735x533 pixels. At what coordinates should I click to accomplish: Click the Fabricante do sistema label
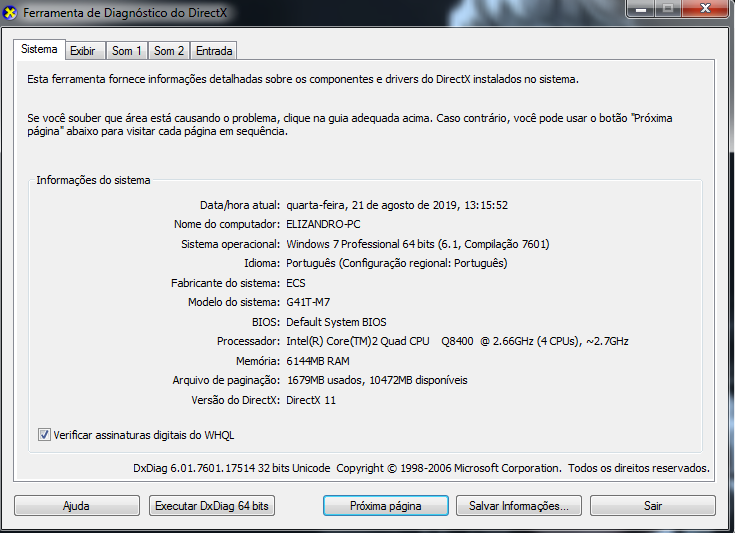pyautogui.click(x=225, y=283)
